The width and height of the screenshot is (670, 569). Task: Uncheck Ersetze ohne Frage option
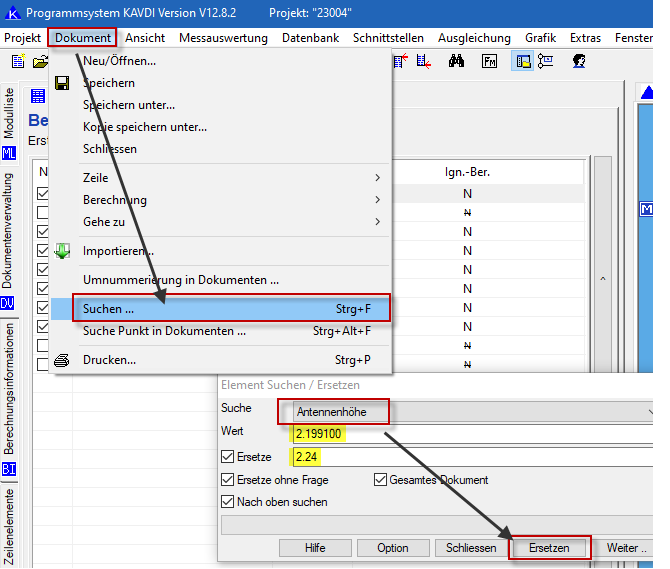pos(227,480)
